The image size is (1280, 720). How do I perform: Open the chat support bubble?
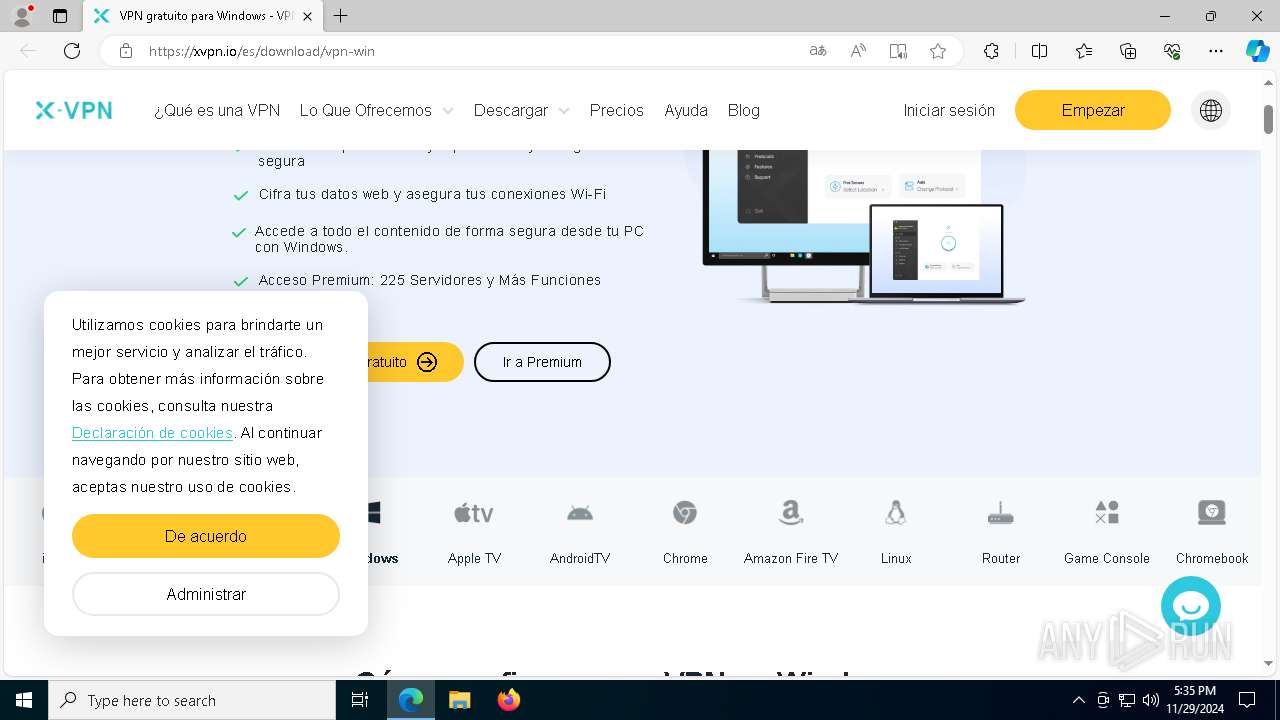[1191, 606]
